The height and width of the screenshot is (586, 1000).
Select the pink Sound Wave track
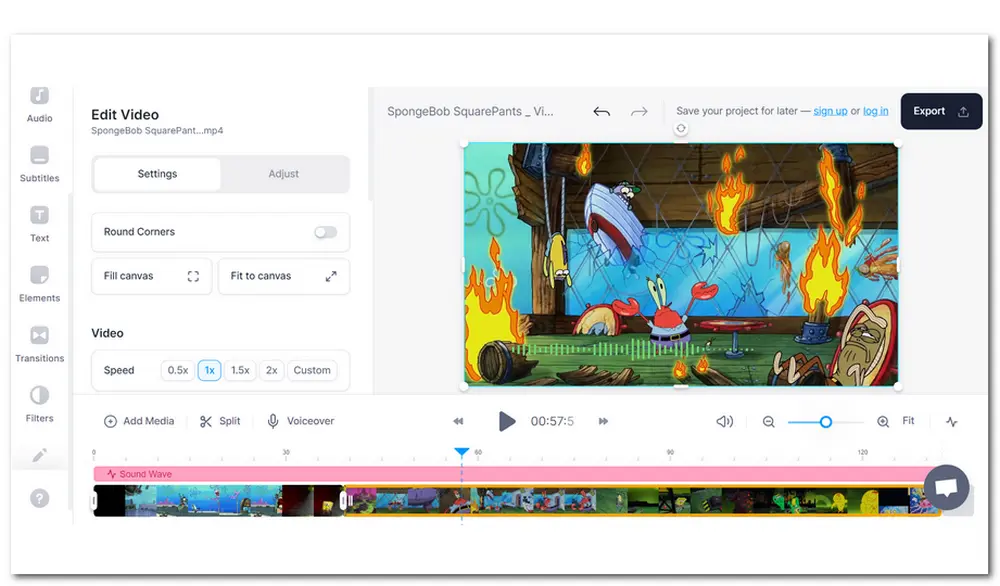pos(514,474)
